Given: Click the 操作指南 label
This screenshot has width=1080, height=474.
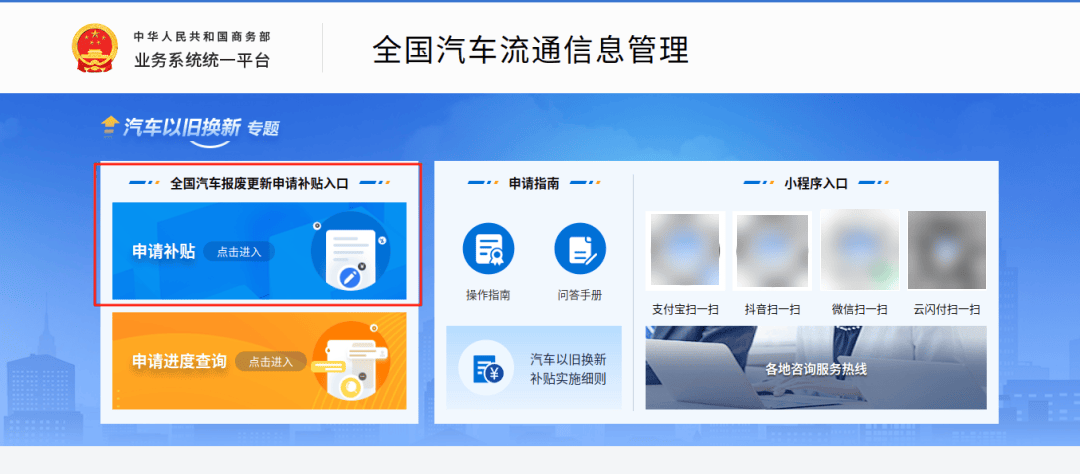Looking at the screenshot, I should [x=488, y=296].
